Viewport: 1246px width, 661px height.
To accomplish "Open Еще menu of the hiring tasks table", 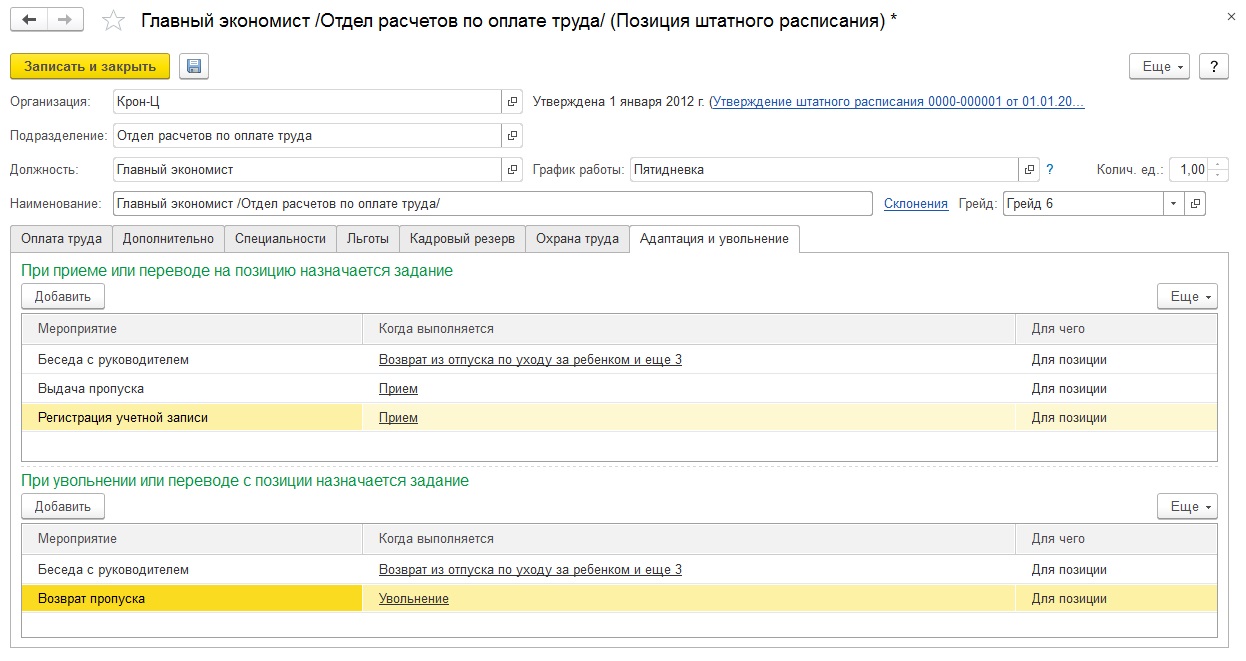I will click(1187, 297).
